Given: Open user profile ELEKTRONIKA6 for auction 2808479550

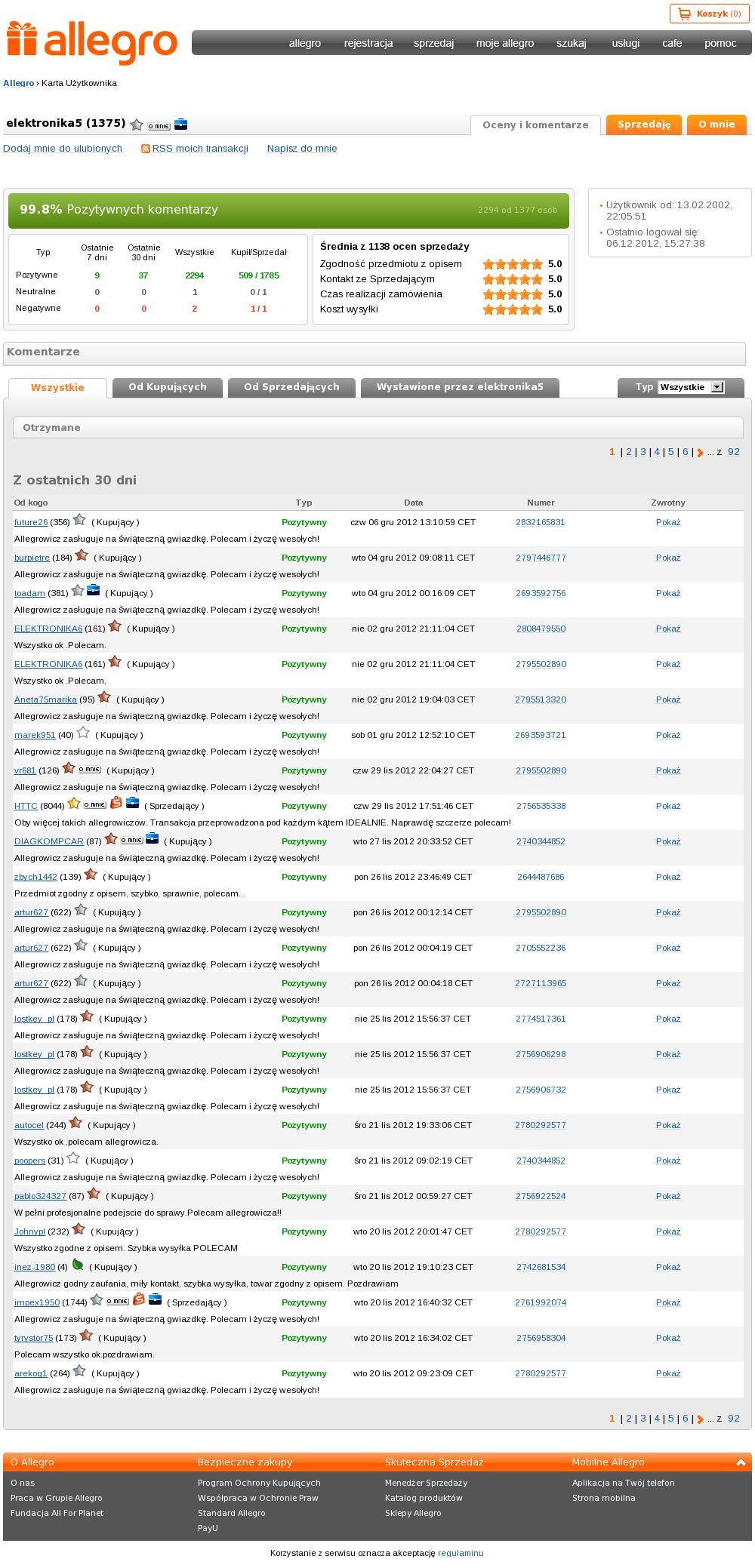Looking at the screenshot, I should coord(48,629).
